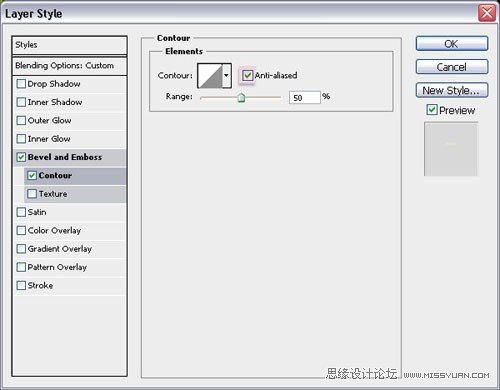Screen dimensions: 500x390
Task: Close the Layer Style dialog
Action: (487, 13)
